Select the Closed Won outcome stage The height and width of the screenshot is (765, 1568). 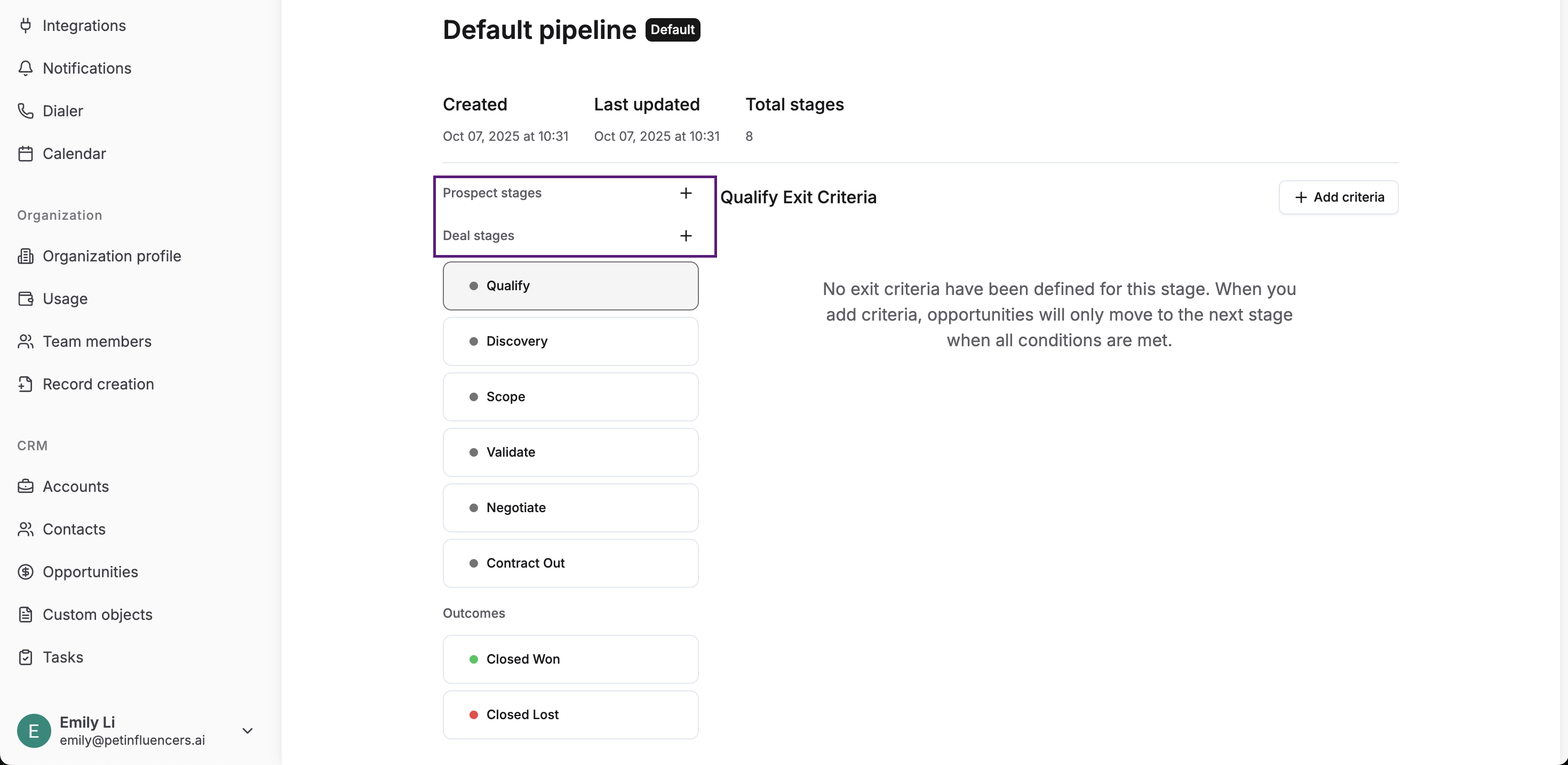pos(570,659)
